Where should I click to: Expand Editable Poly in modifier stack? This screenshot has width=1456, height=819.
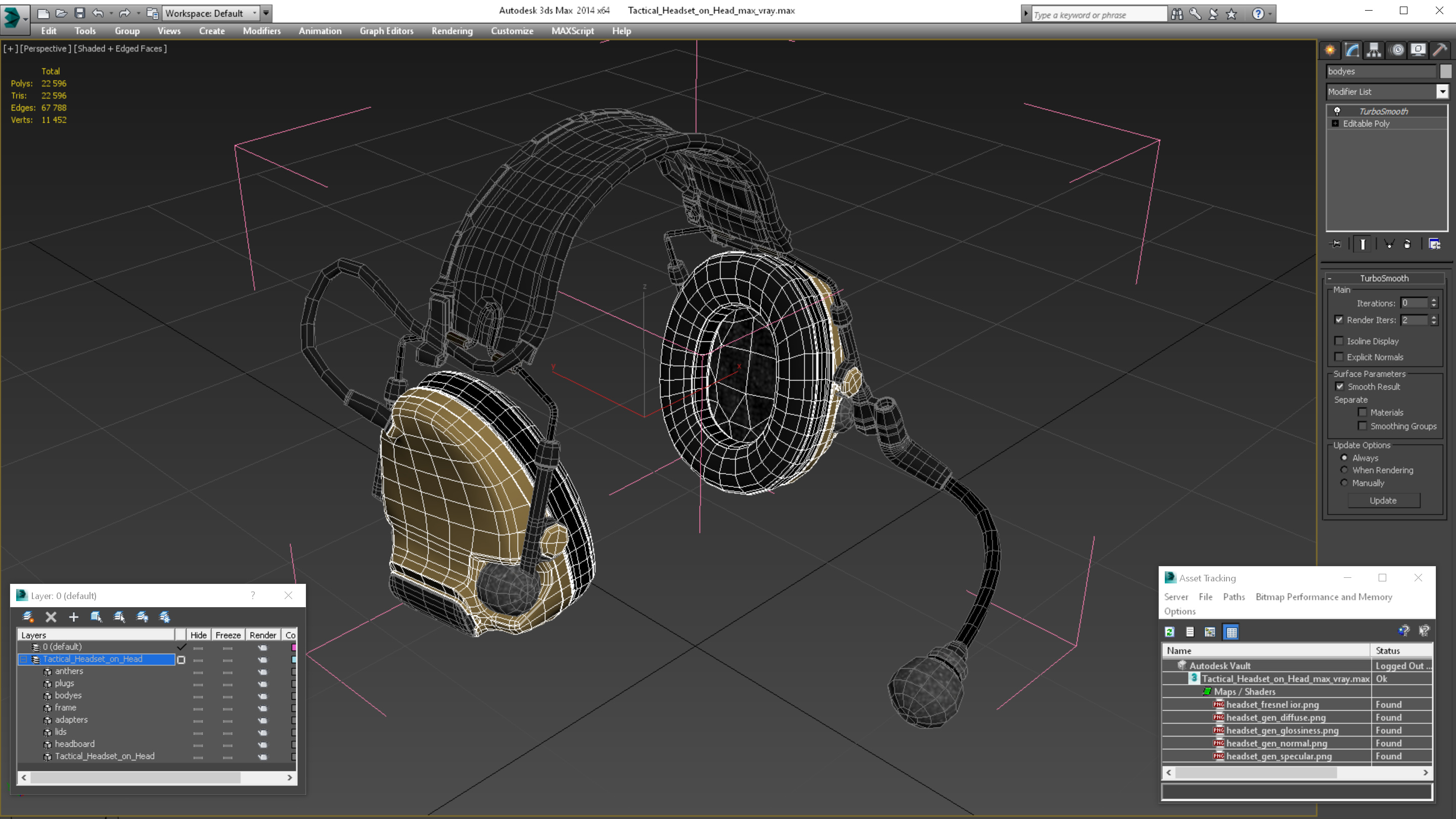[x=1335, y=123]
